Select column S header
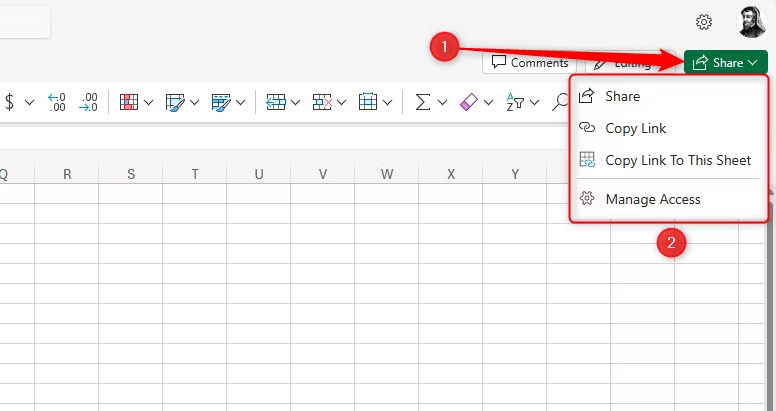 (131, 174)
